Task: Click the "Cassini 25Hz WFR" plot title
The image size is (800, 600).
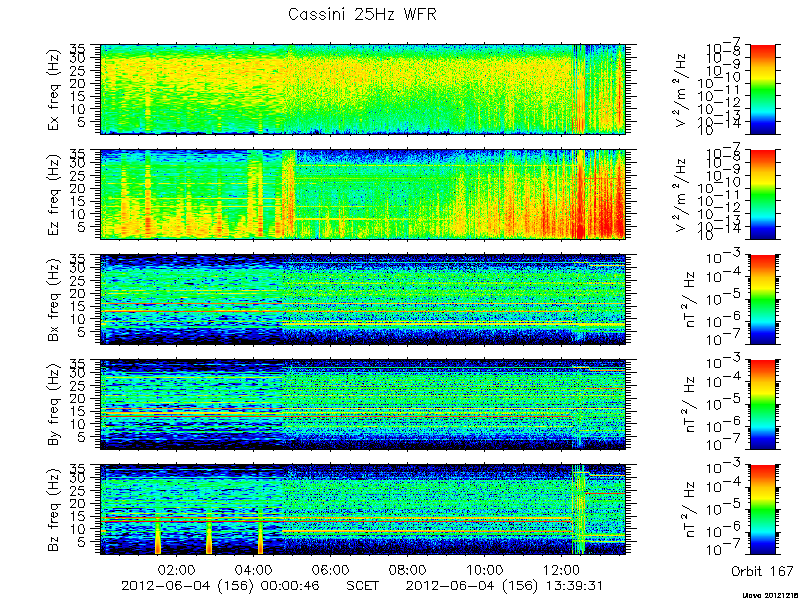Action: (x=362, y=14)
